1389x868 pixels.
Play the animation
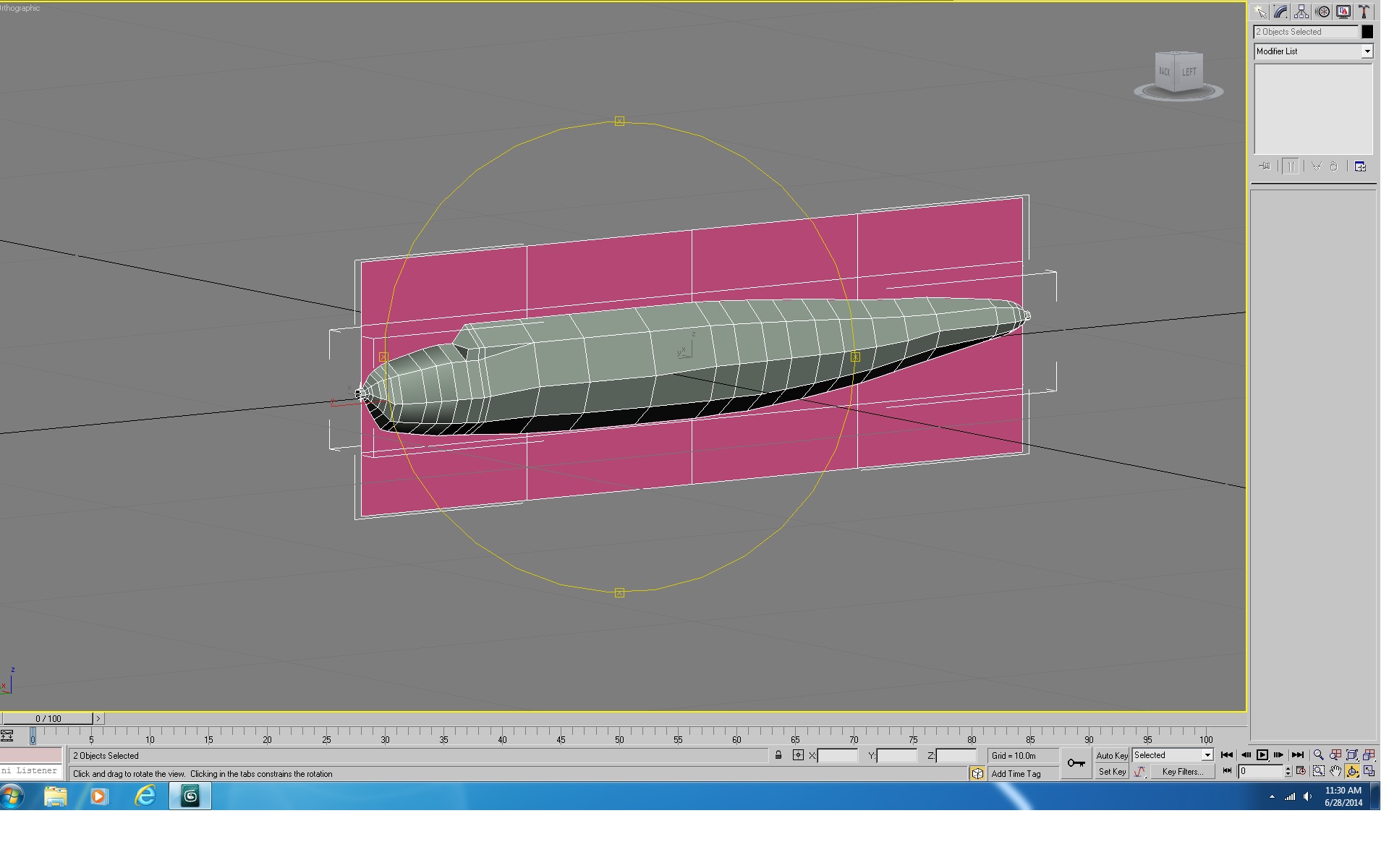(1262, 755)
